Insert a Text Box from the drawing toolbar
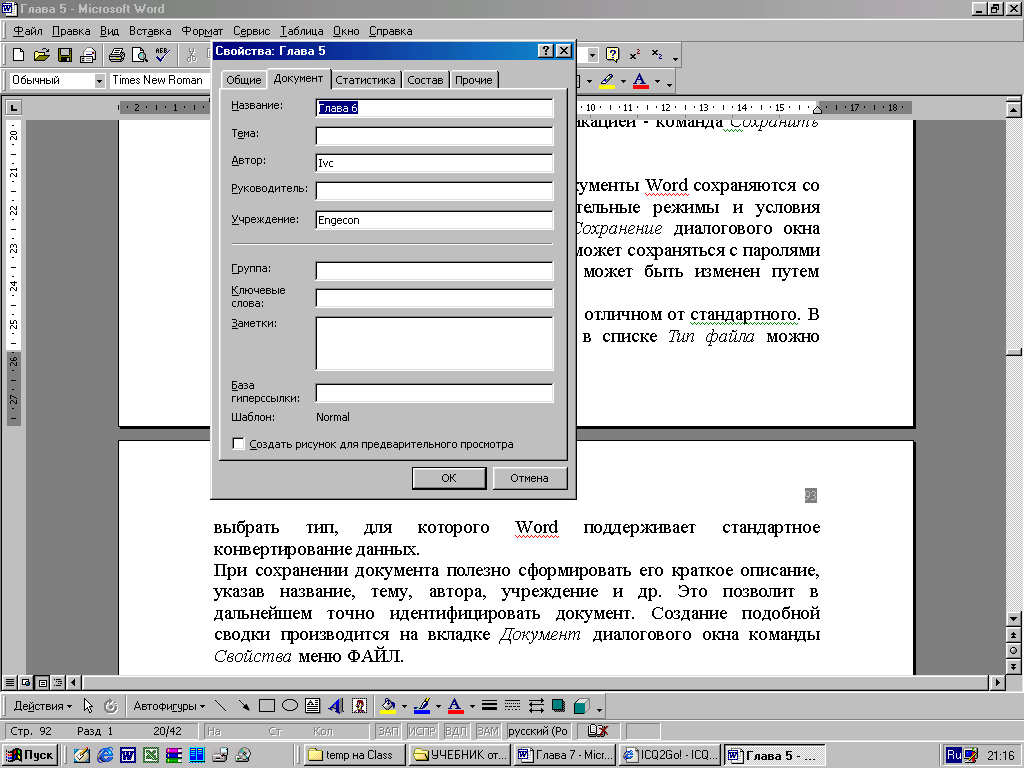 pos(313,705)
